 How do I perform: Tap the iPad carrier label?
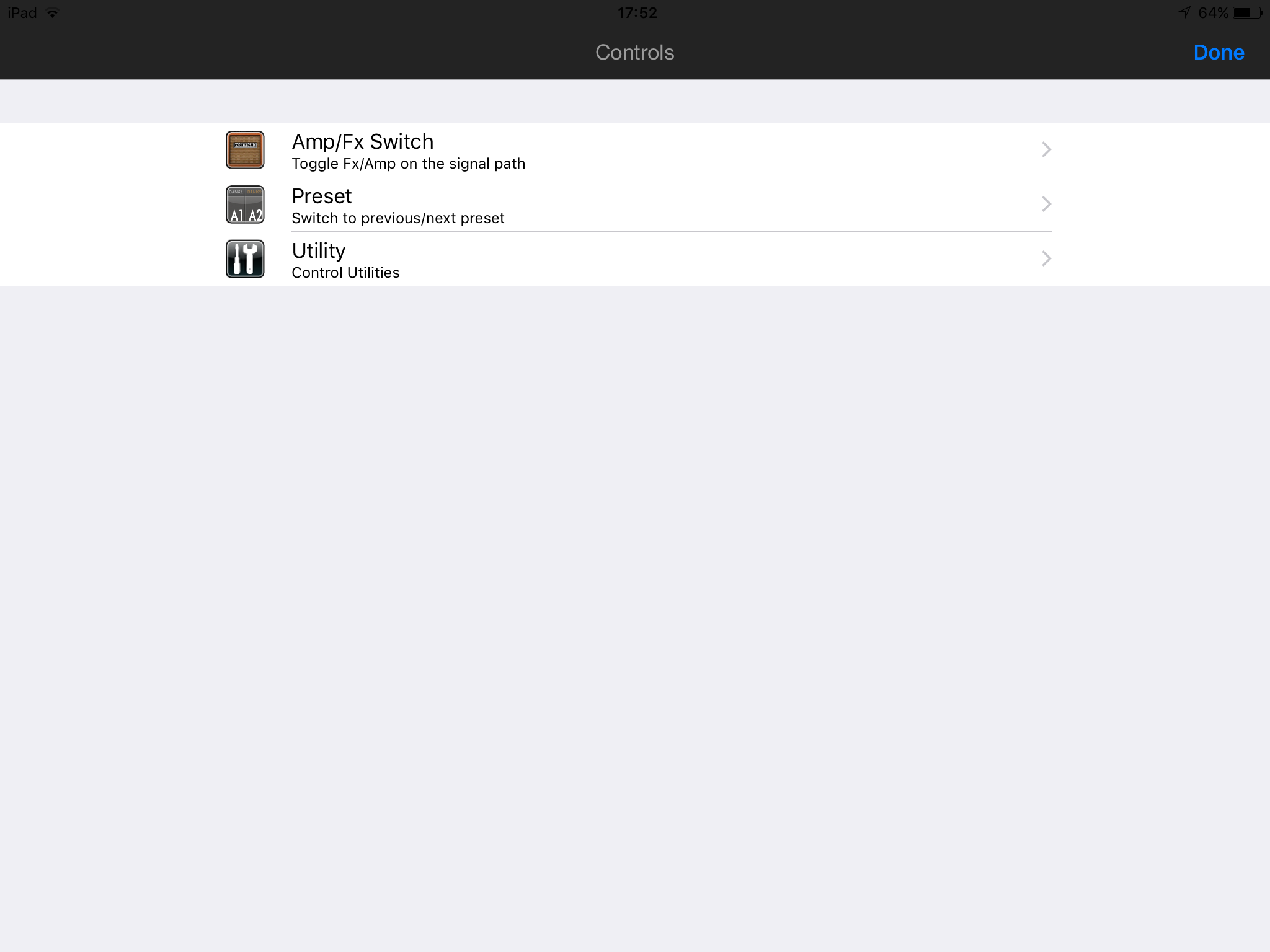(22, 13)
